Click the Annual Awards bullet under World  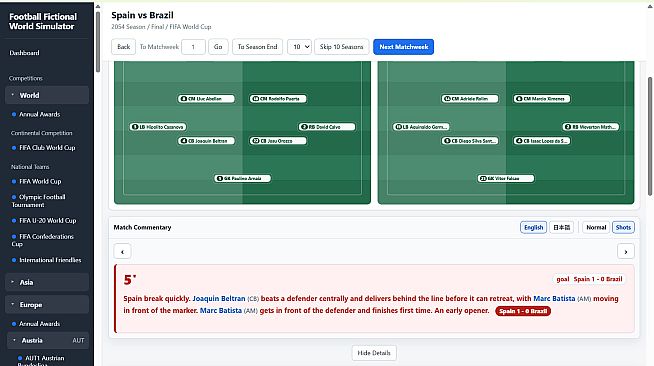coord(14,114)
